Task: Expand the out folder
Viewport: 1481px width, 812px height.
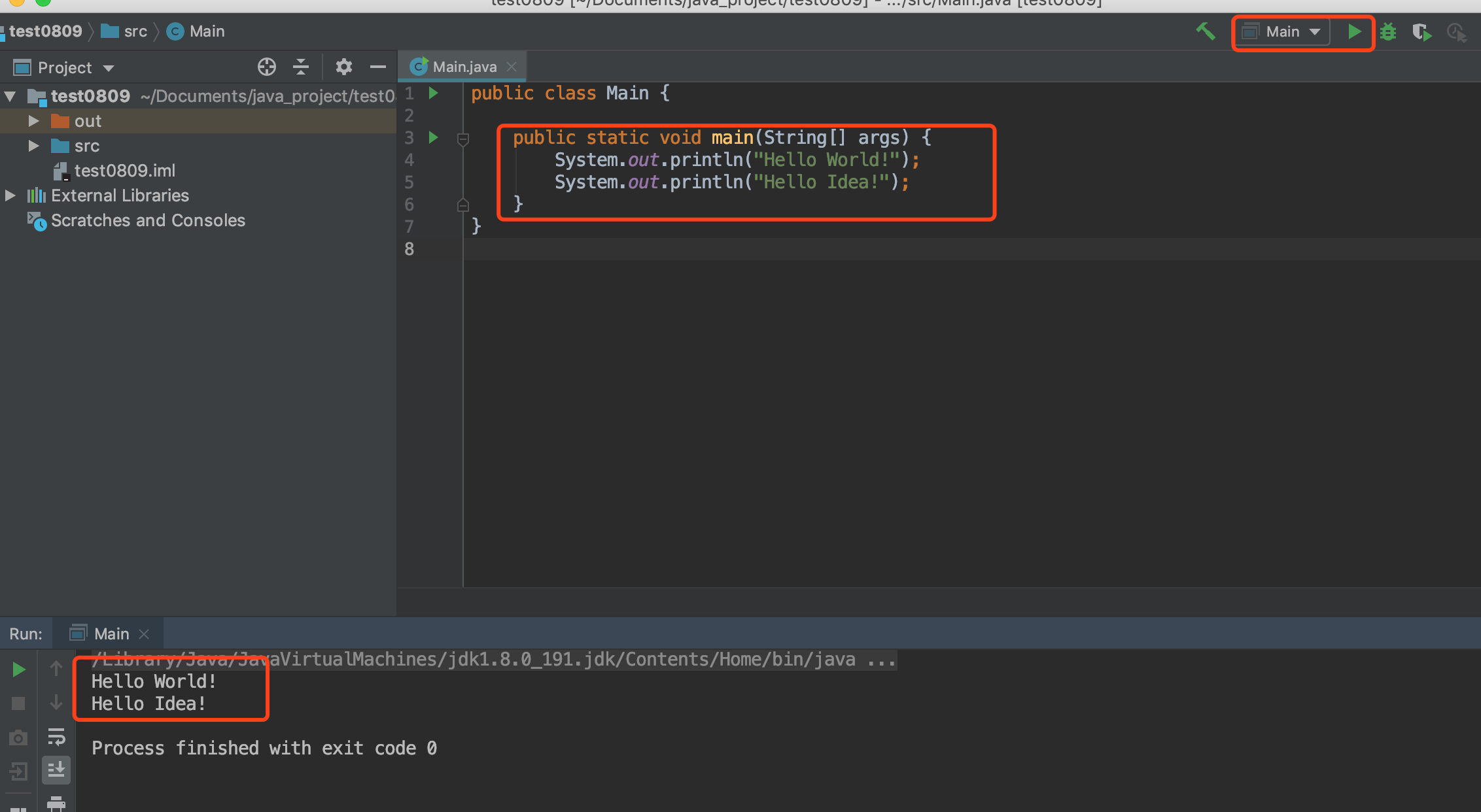Action: [x=33, y=121]
